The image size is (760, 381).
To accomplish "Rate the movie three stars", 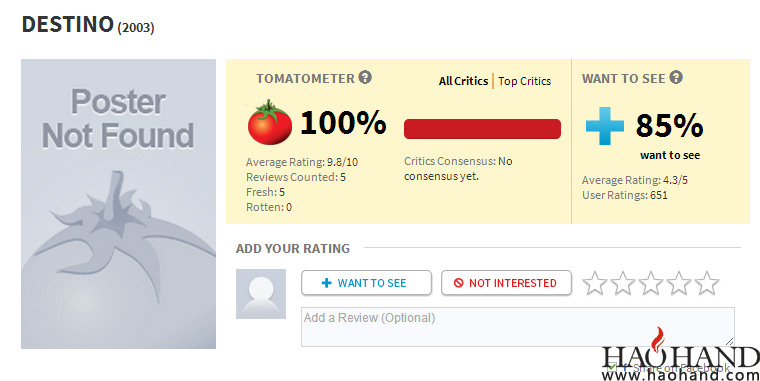I will point(650,283).
